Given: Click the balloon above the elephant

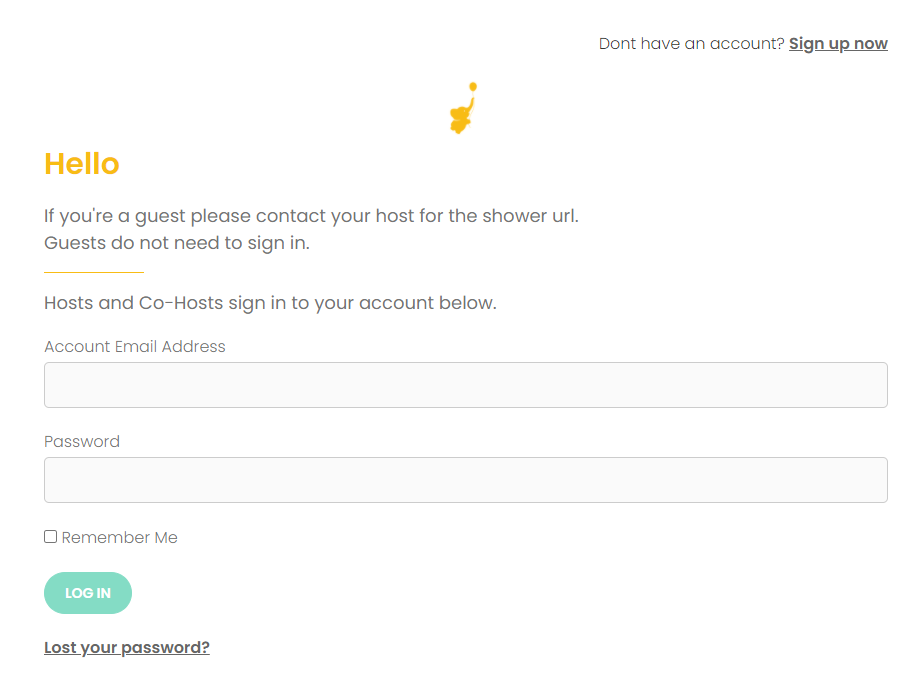Looking at the screenshot, I should (x=473, y=87).
